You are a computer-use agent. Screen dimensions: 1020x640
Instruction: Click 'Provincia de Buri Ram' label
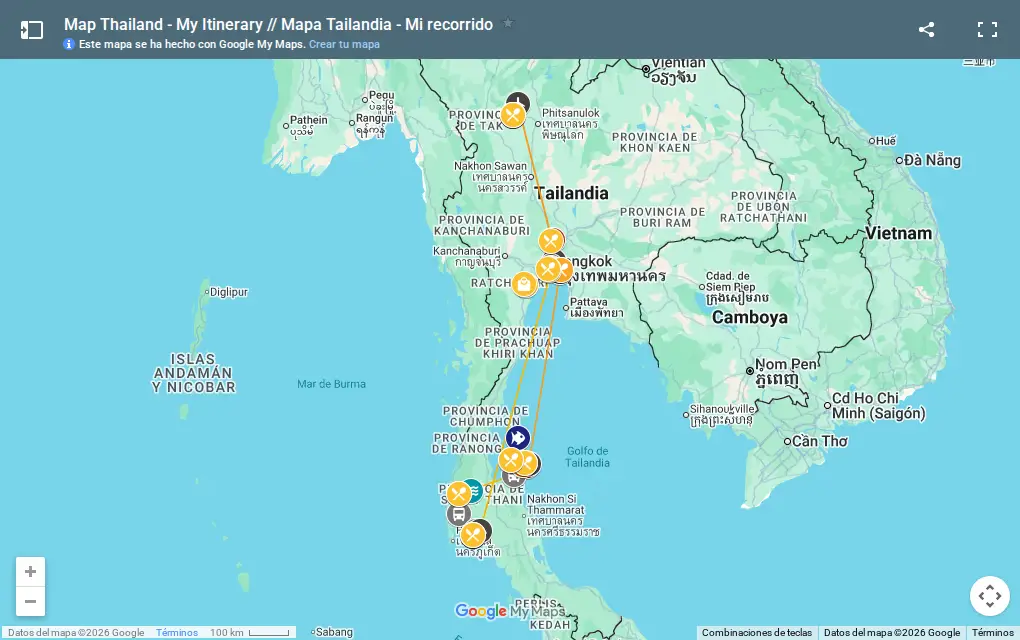tap(662, 217)
